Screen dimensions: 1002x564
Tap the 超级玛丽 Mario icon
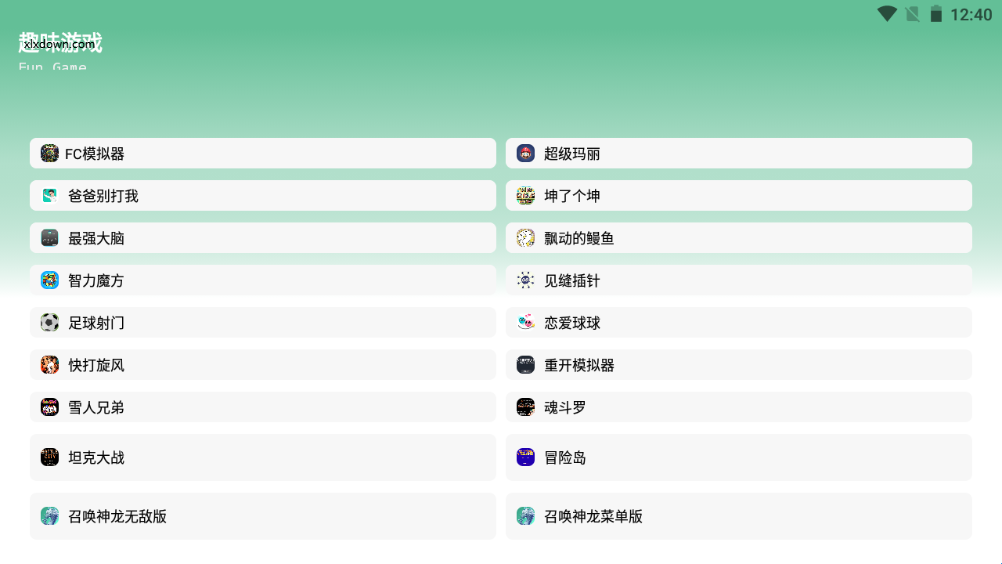click(525, 153)
